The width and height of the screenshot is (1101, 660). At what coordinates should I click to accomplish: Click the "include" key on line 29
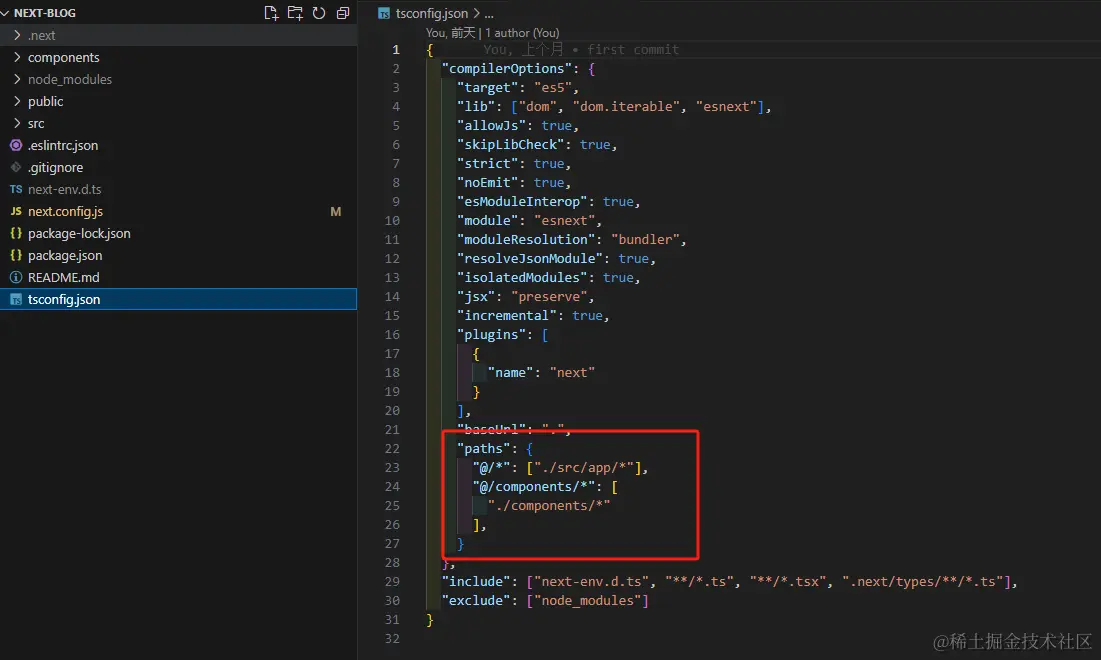tap(476, 581)
